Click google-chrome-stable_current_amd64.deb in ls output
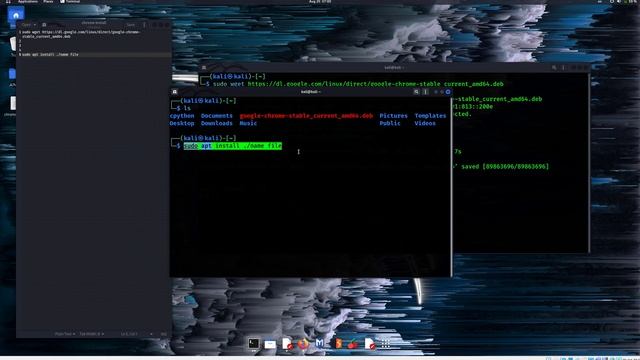The width and height of the screenshot is (640, 360). tap(306, 116)
